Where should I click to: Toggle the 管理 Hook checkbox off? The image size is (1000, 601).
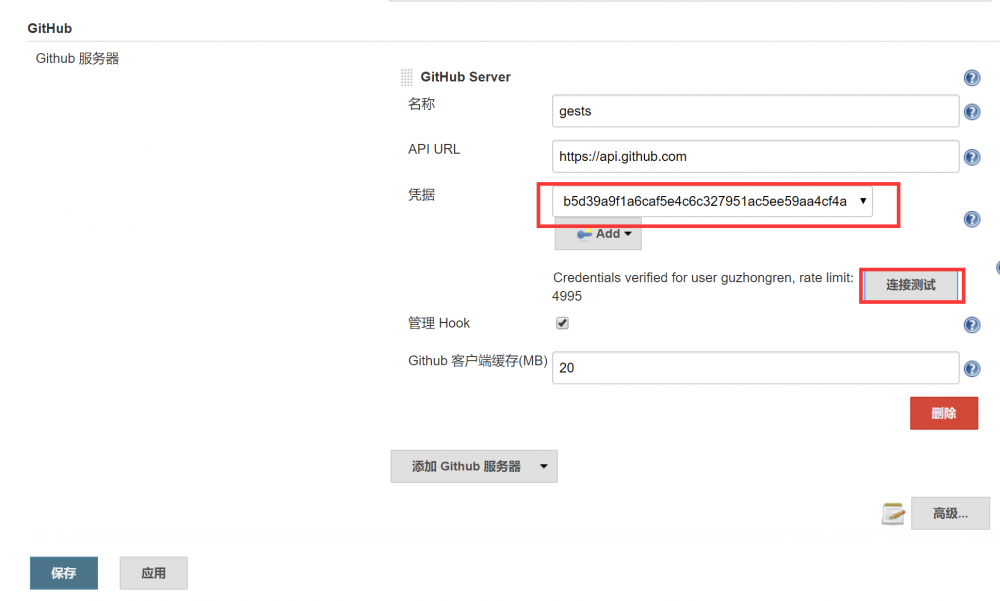pyautogui.click(x=562, y=323)
